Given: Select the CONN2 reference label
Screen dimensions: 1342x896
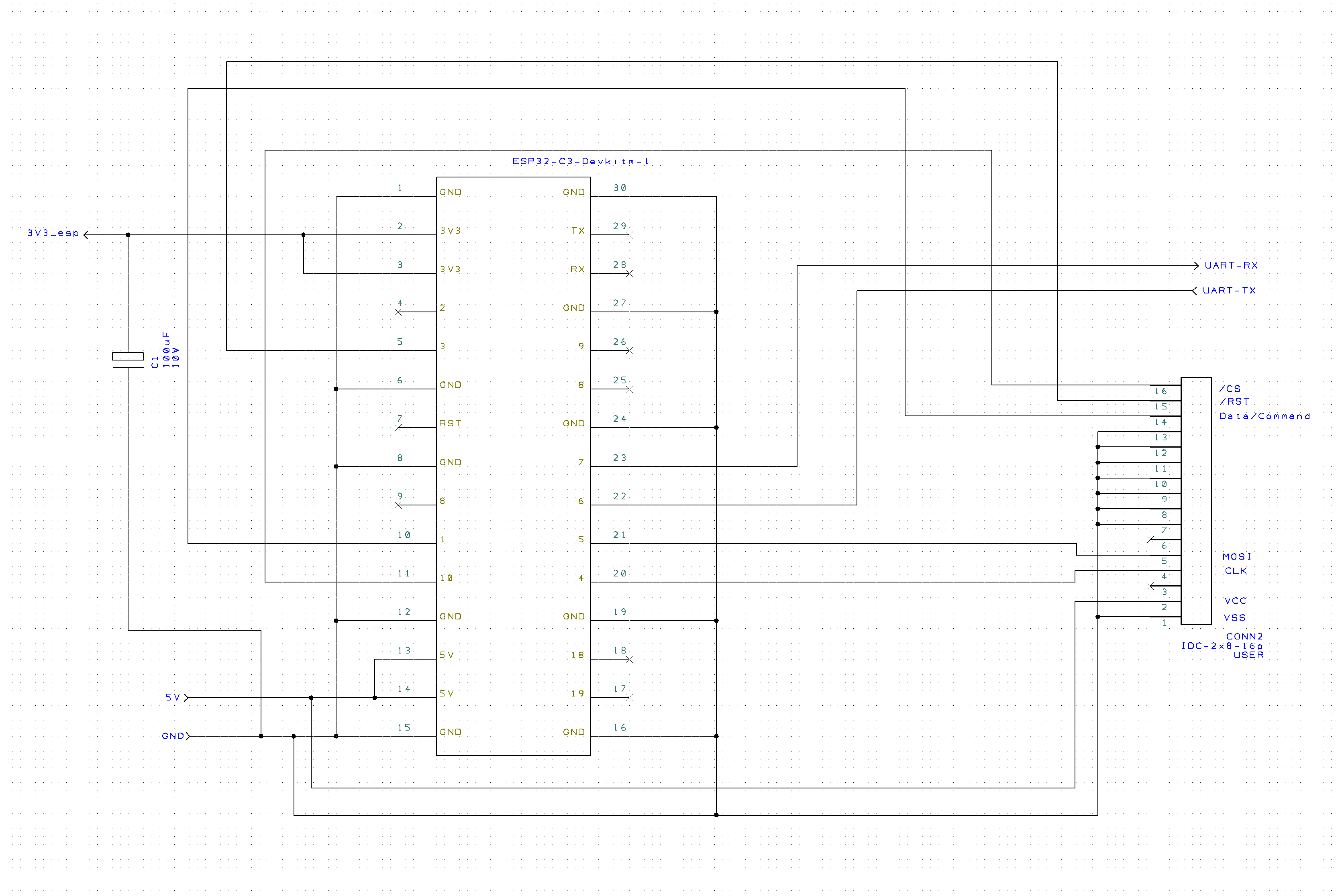Looking at the screenshot, I should (x=1244, y=637).
